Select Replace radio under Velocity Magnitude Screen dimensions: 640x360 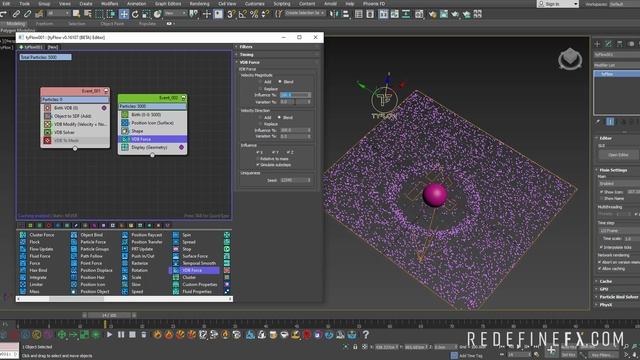(260, 89)
